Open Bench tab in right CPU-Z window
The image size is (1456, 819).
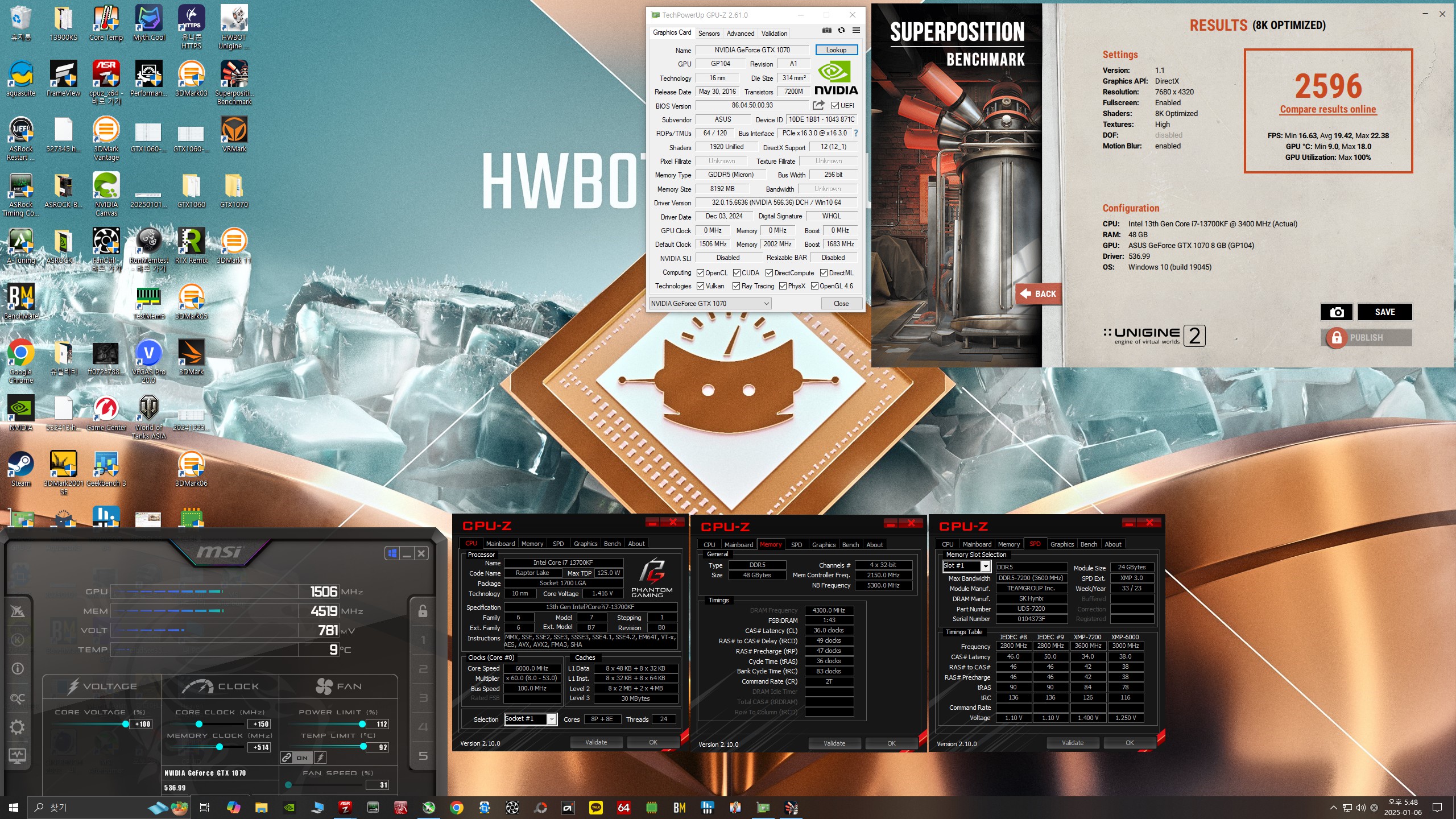pos(1089,544)
